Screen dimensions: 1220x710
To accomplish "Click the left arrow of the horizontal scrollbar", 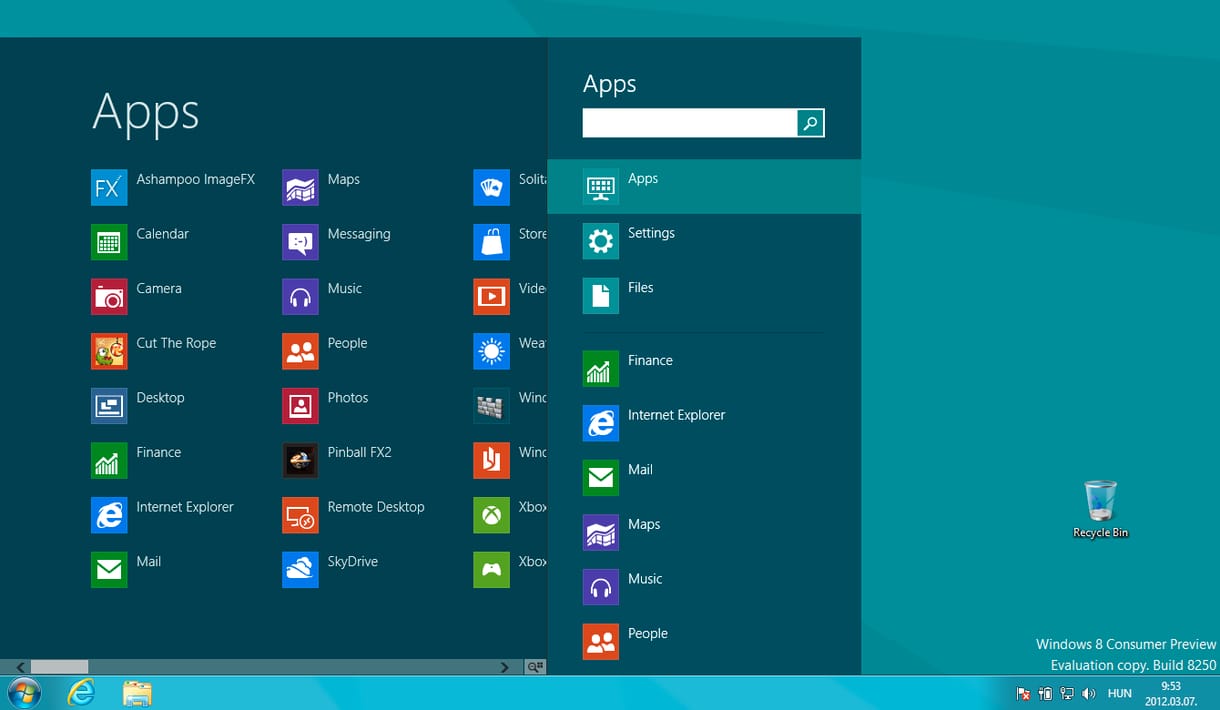I will [20, 667].
